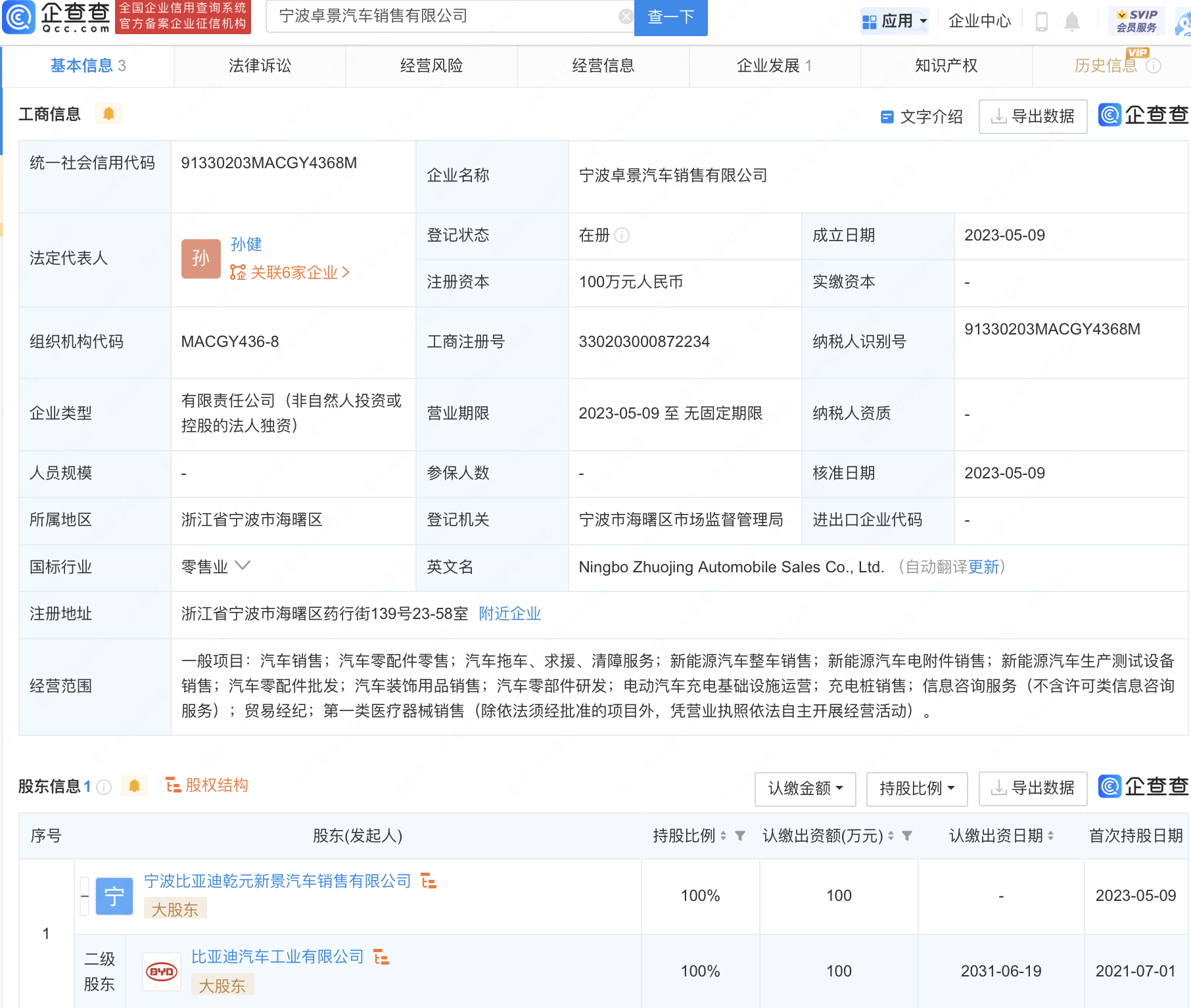Open 附近企业 link
Screen dimensions: 1191x1008
[509, 614]
